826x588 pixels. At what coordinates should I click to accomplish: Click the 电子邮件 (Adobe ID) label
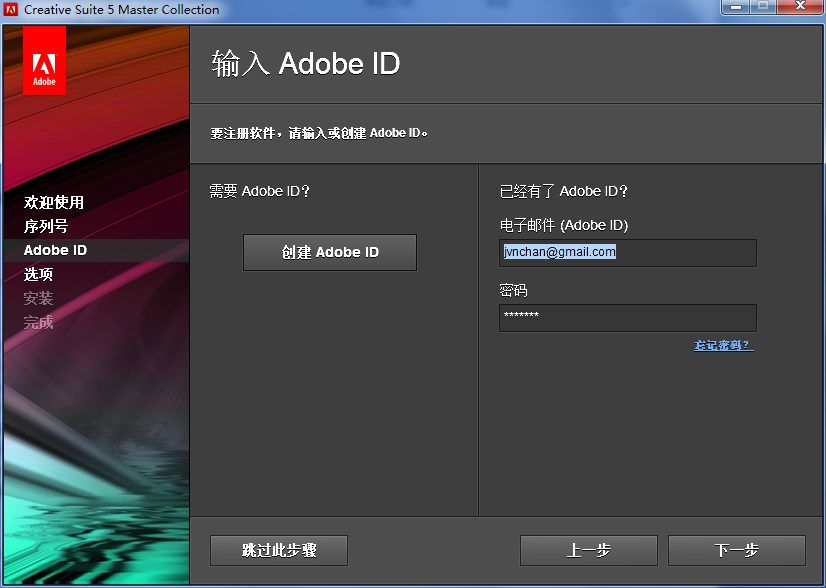pyautogui.click(x=564, y=226)
